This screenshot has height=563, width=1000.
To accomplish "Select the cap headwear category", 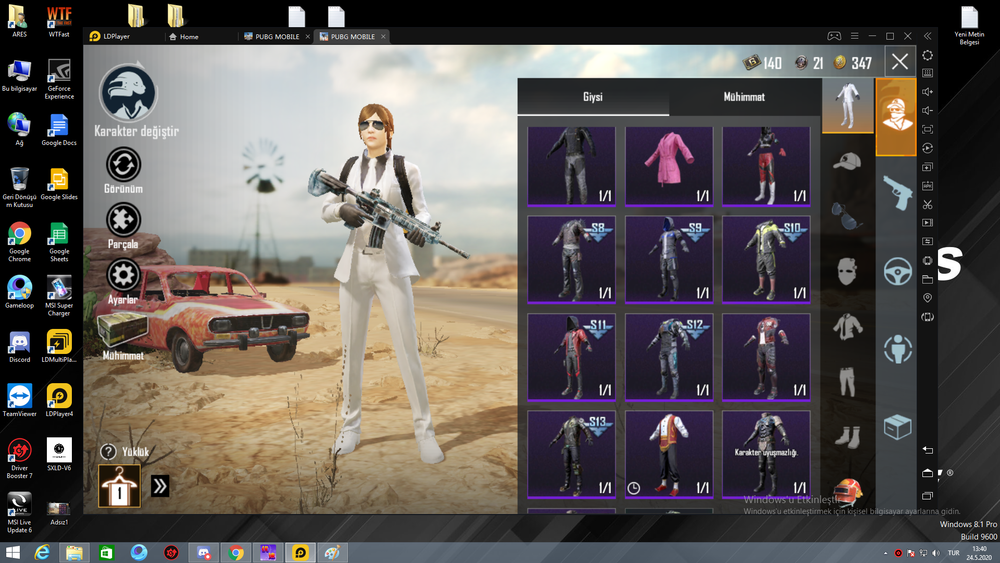I will pyautogui.click(x=848, y=161).
